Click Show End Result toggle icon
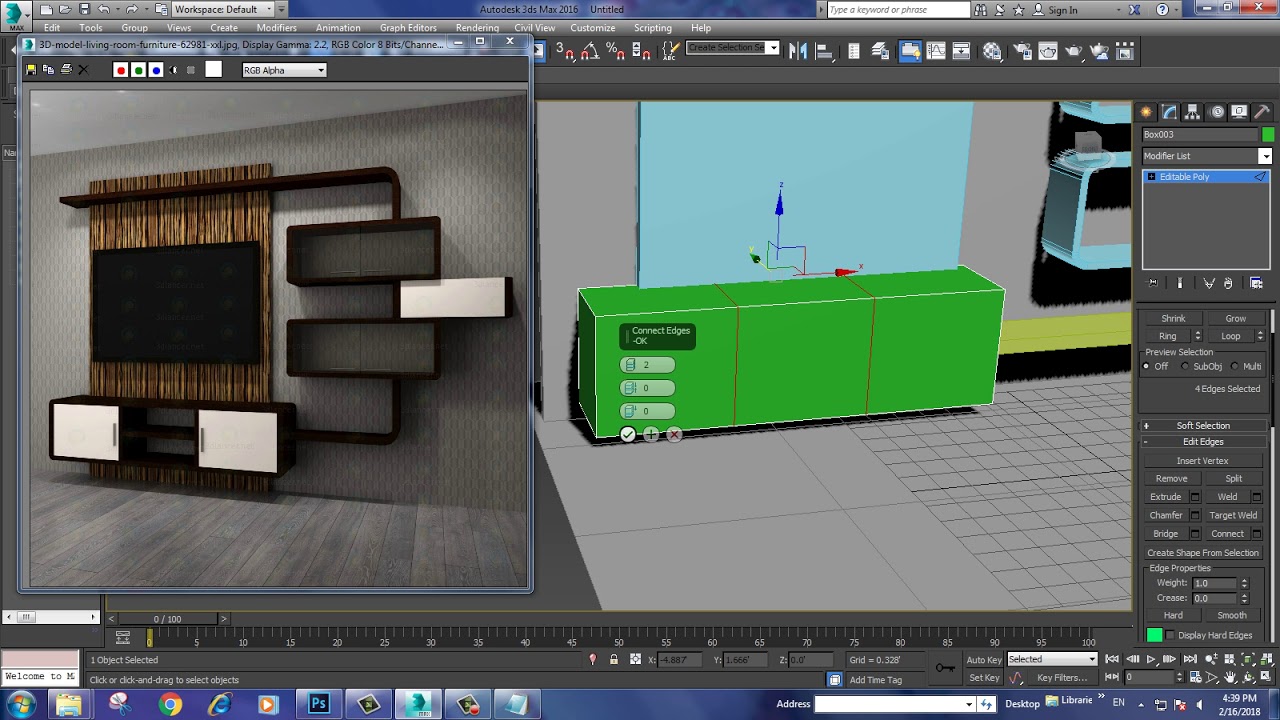1280x720 pixels. tap(1180, 284)
